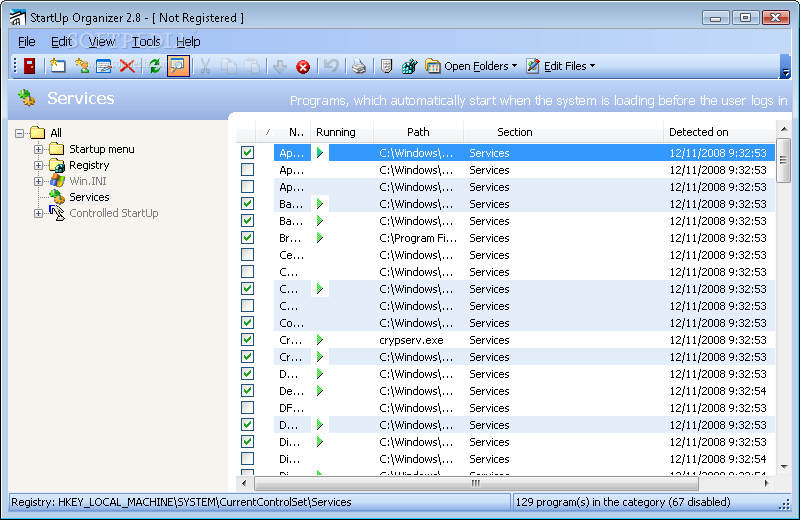Click the vertical scrollbar down arrow
The image size is (800, 520).
click(x=784, y=466)
